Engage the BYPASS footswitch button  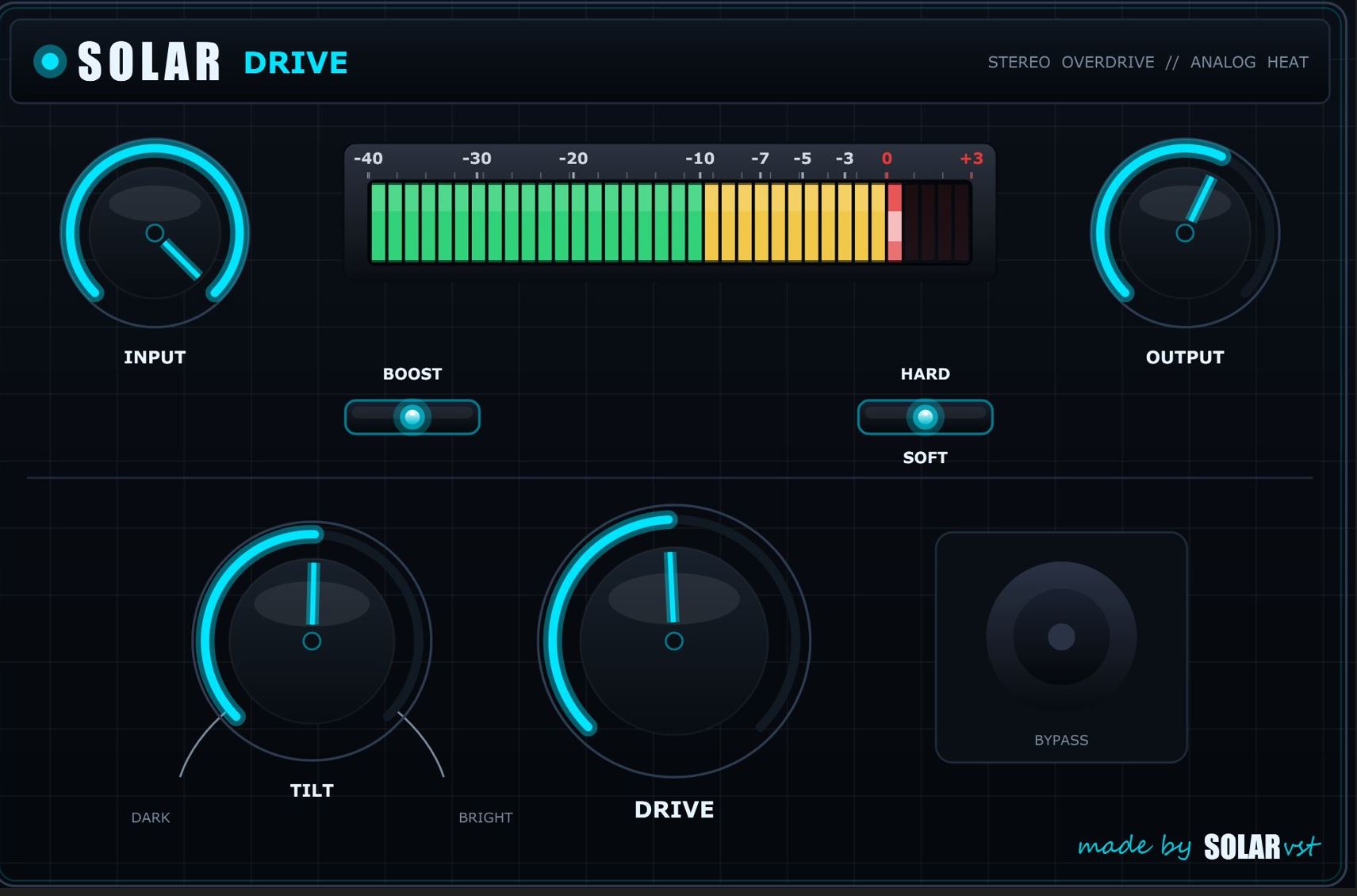point(1061,637)
